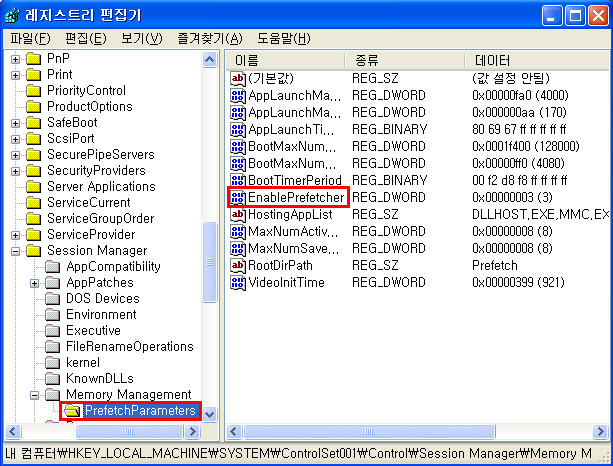Click the Executive folder icon

pos(53,331)
